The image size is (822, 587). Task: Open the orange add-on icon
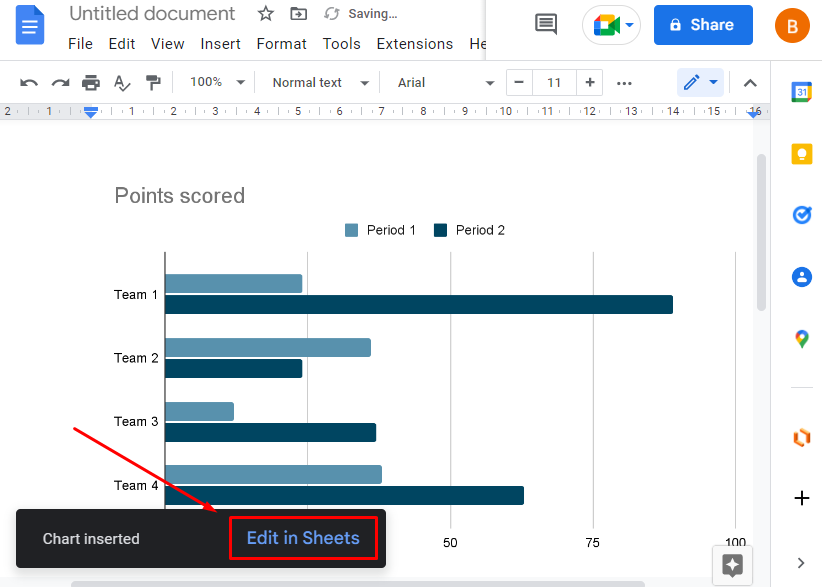pyautogui.click(x=802, y=437)
